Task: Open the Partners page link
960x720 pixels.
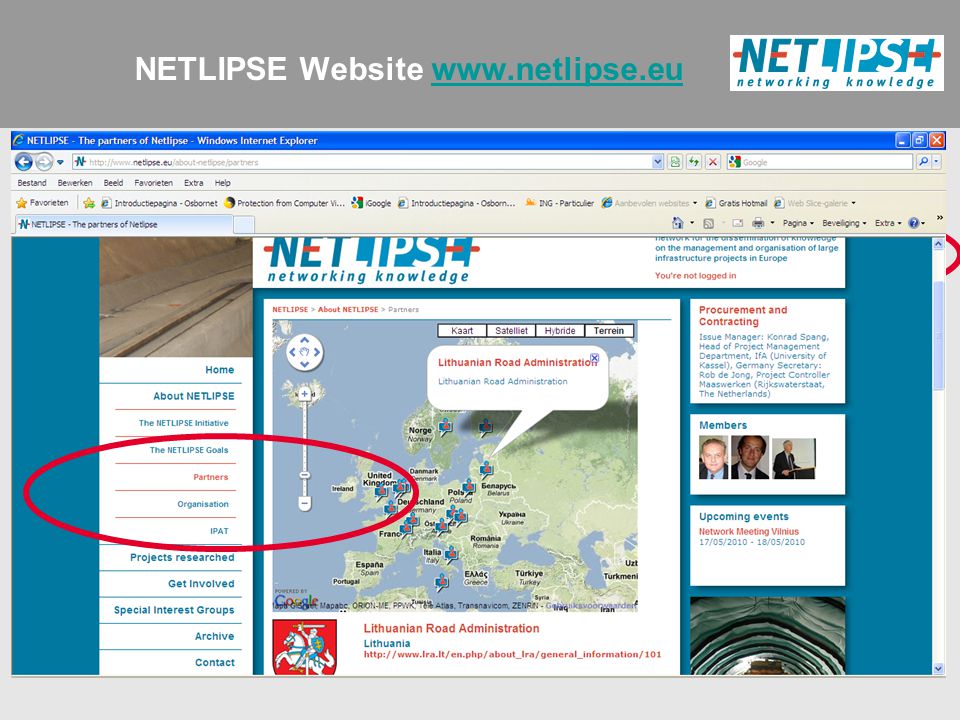Action: [211, 477]
